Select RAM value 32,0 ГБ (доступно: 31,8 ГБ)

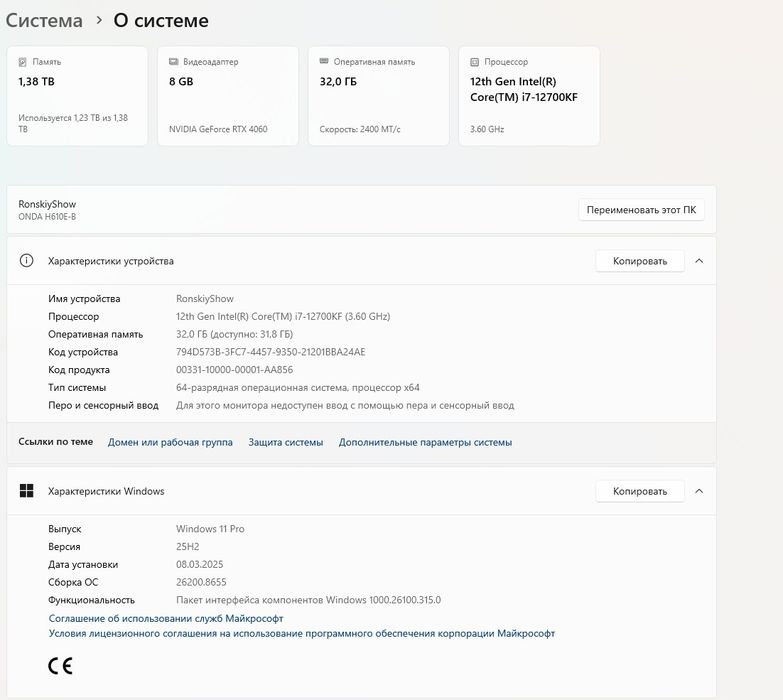tap(234, 335)
